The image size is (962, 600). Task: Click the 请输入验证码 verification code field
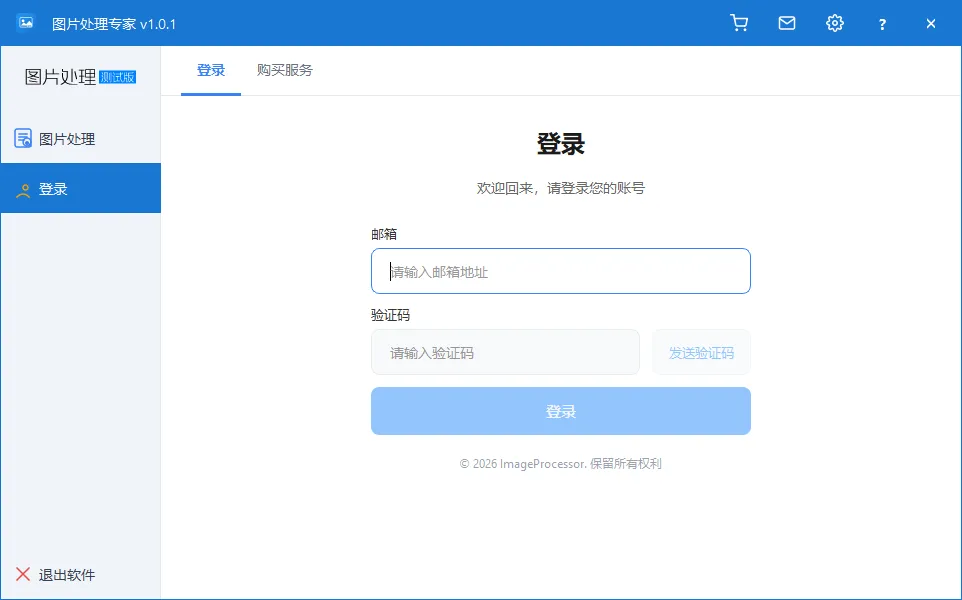pyautogui.click(x=505, y=352)
